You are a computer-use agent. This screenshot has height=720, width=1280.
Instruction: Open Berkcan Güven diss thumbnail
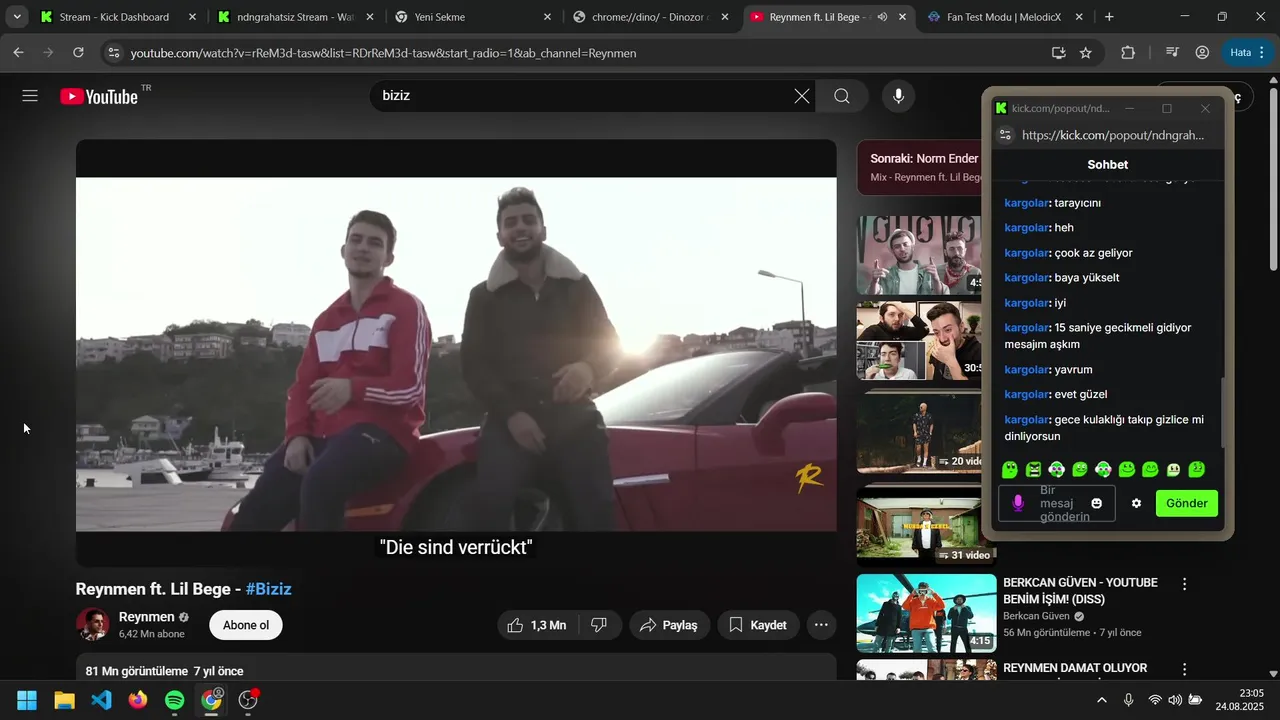click(926, 613)
